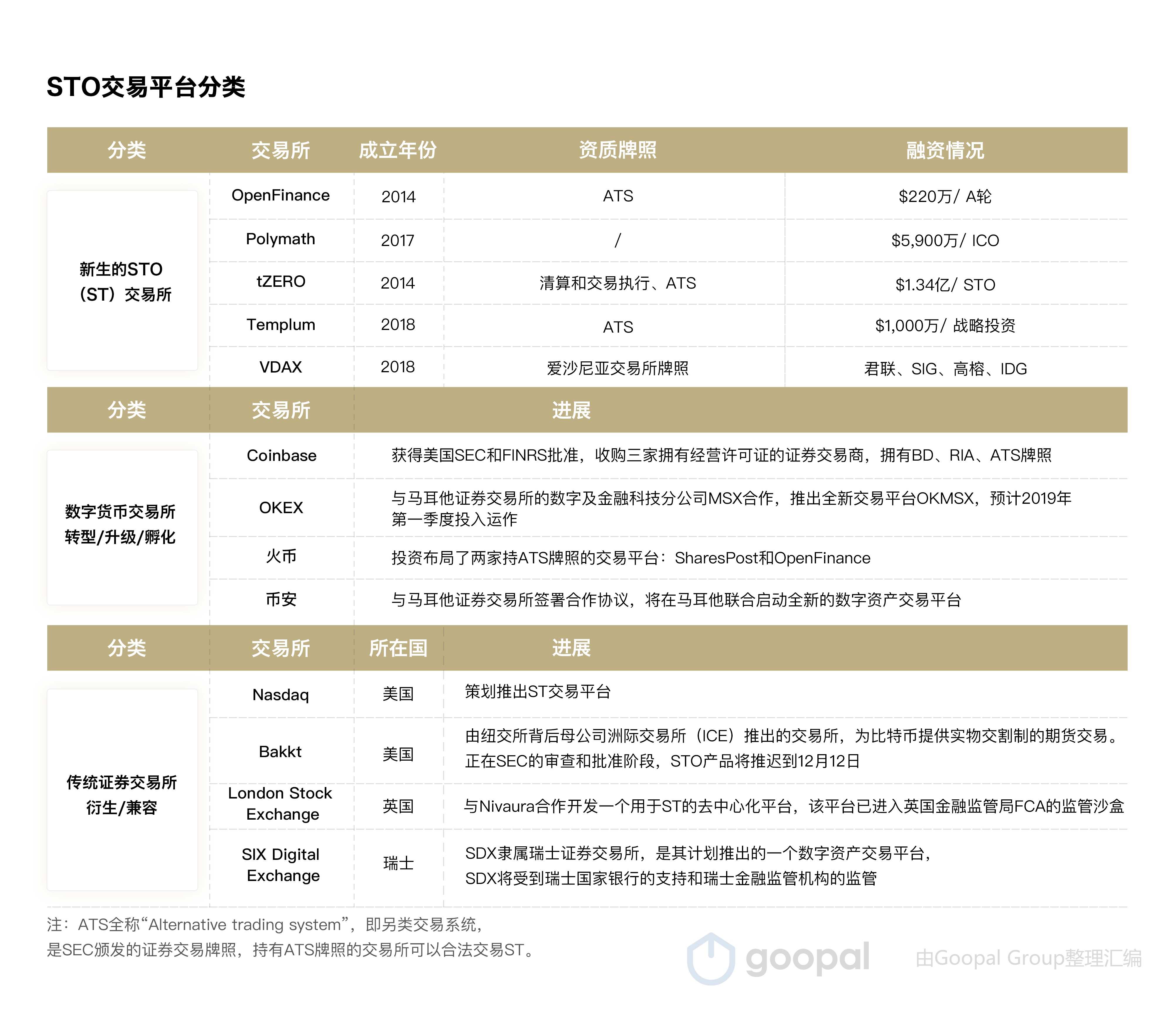
Task: Select the Polymath exchange cell
Action: click(x=280, y=239)
